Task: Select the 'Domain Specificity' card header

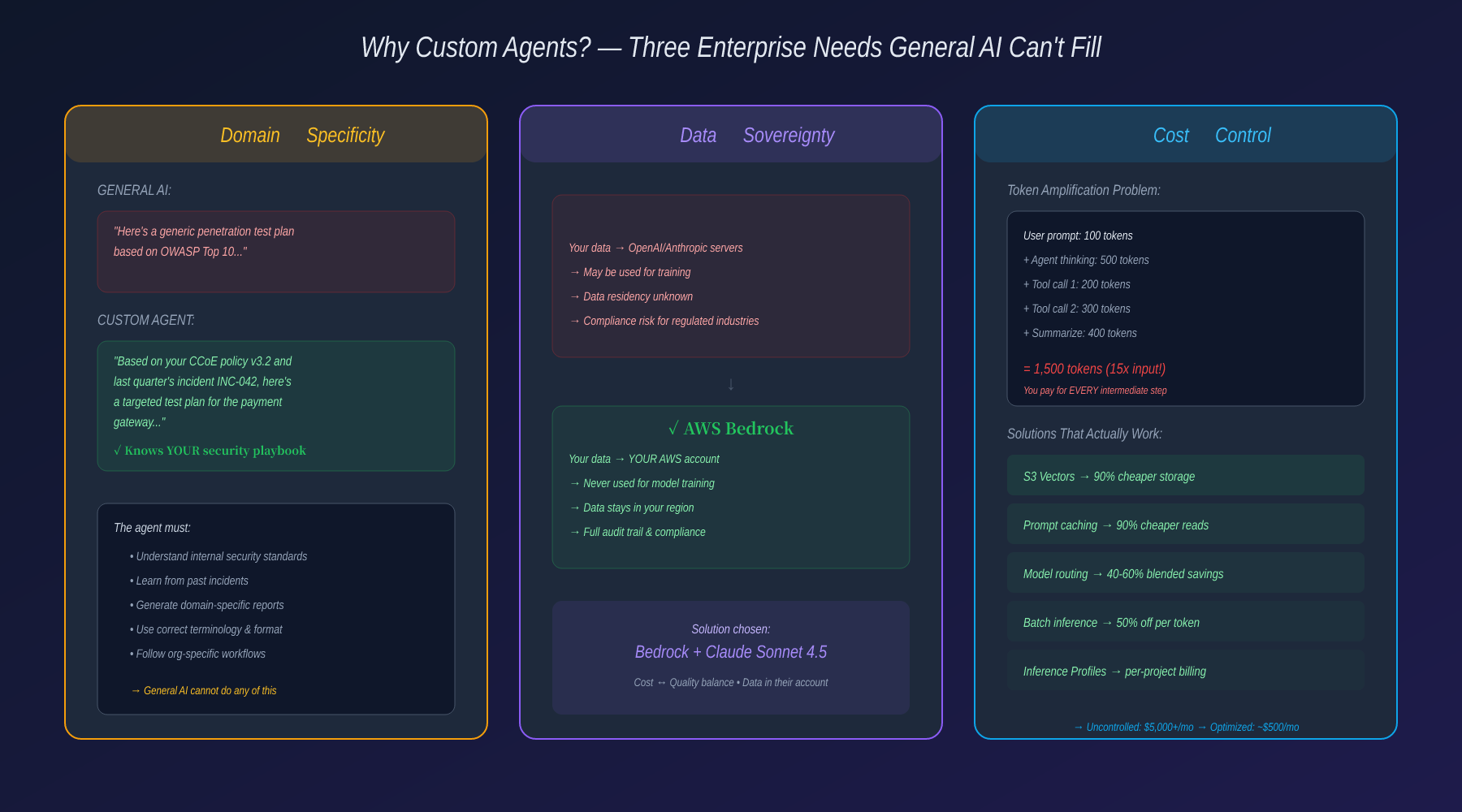Action: pos(276,134)
